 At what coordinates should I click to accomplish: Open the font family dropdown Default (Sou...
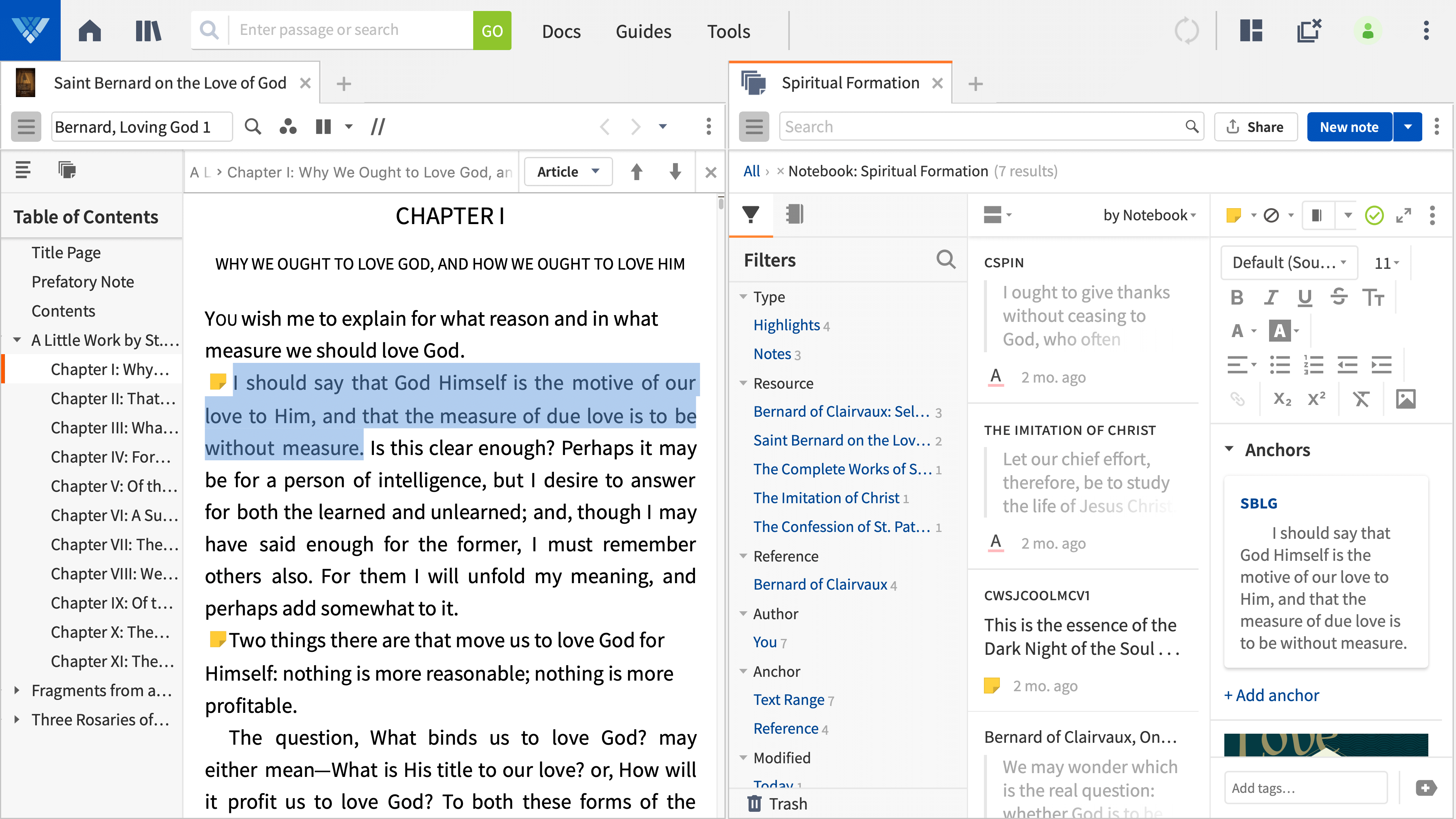[1289, 263]
